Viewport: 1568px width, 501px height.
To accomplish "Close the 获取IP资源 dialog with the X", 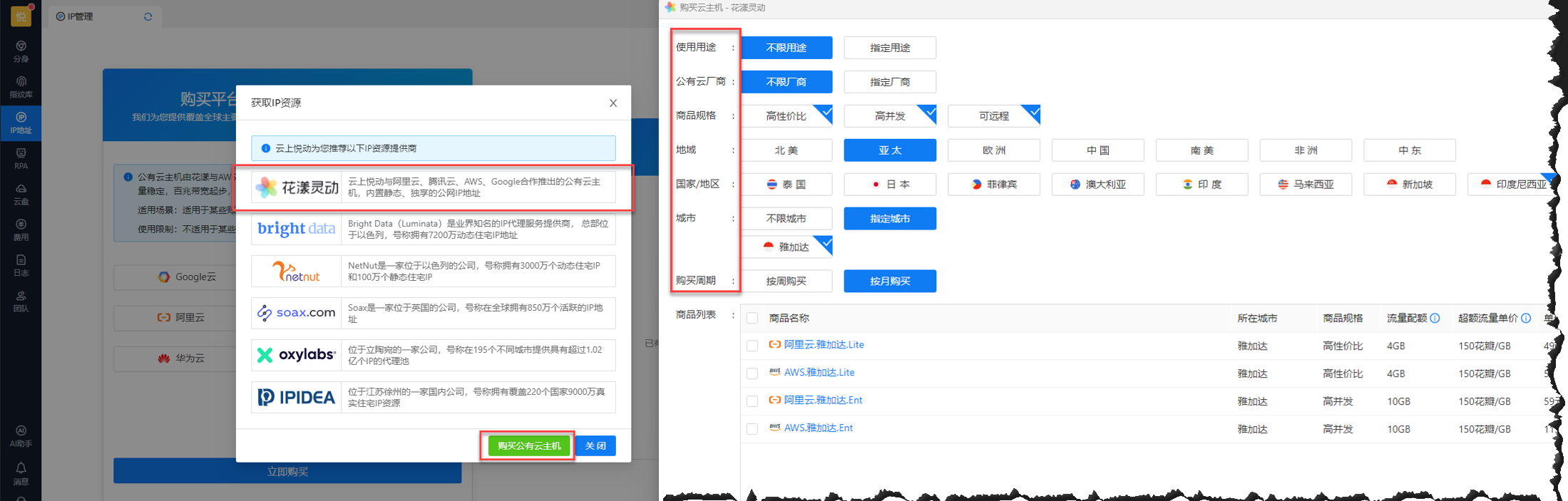I will pyautogui.click(x=613, y=103).
